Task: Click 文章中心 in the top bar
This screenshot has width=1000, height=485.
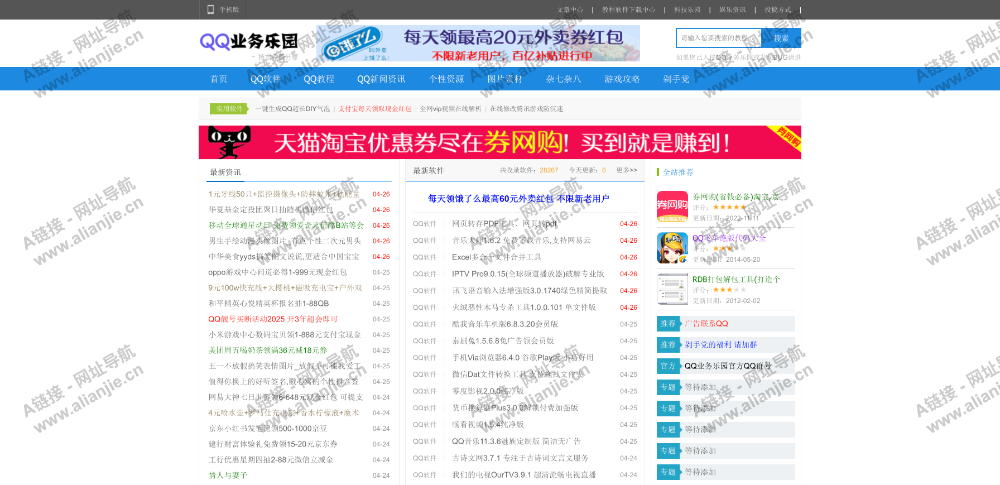Action: coord(570,10)
